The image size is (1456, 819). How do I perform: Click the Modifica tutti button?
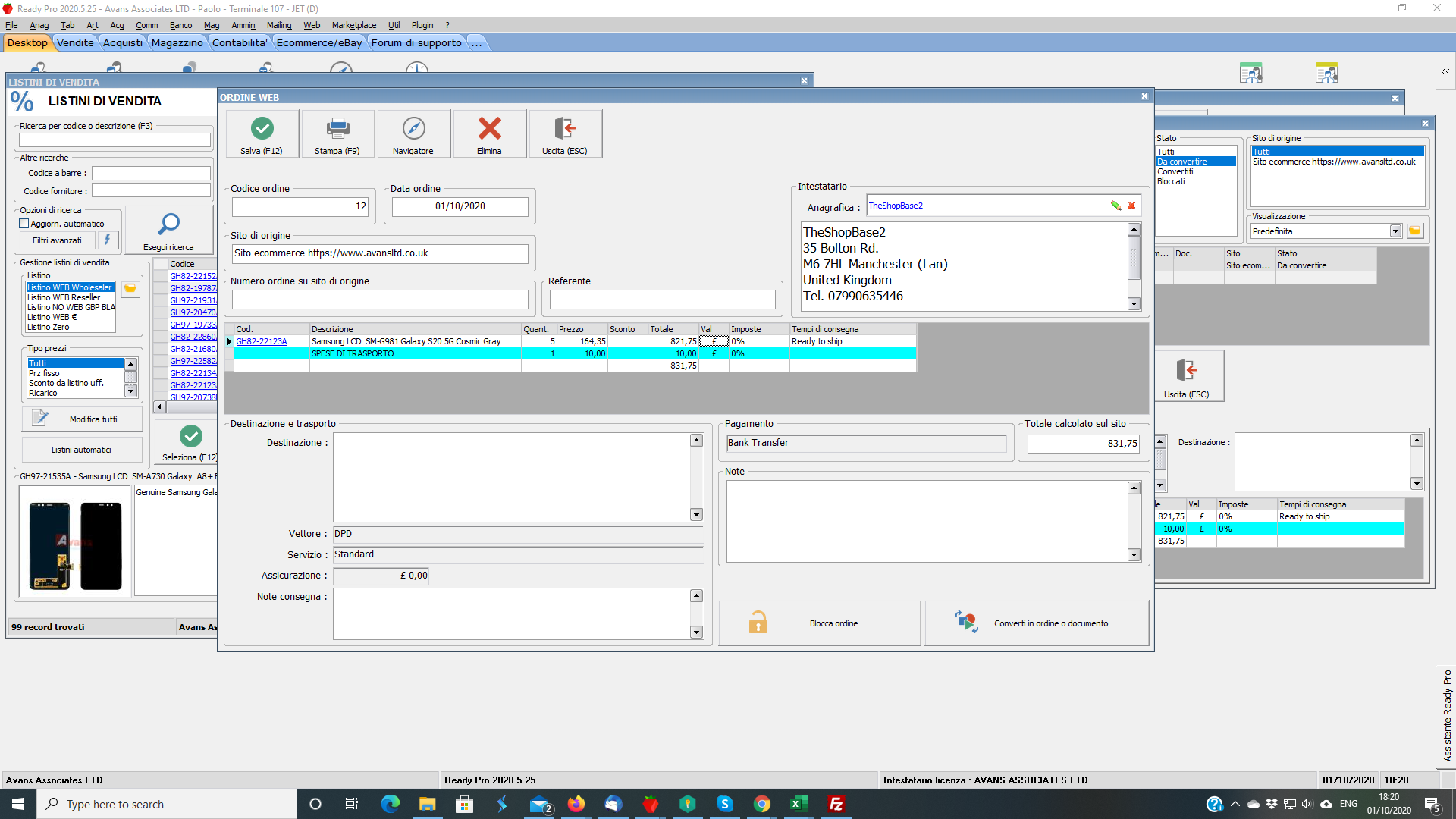tap(82, 419)
